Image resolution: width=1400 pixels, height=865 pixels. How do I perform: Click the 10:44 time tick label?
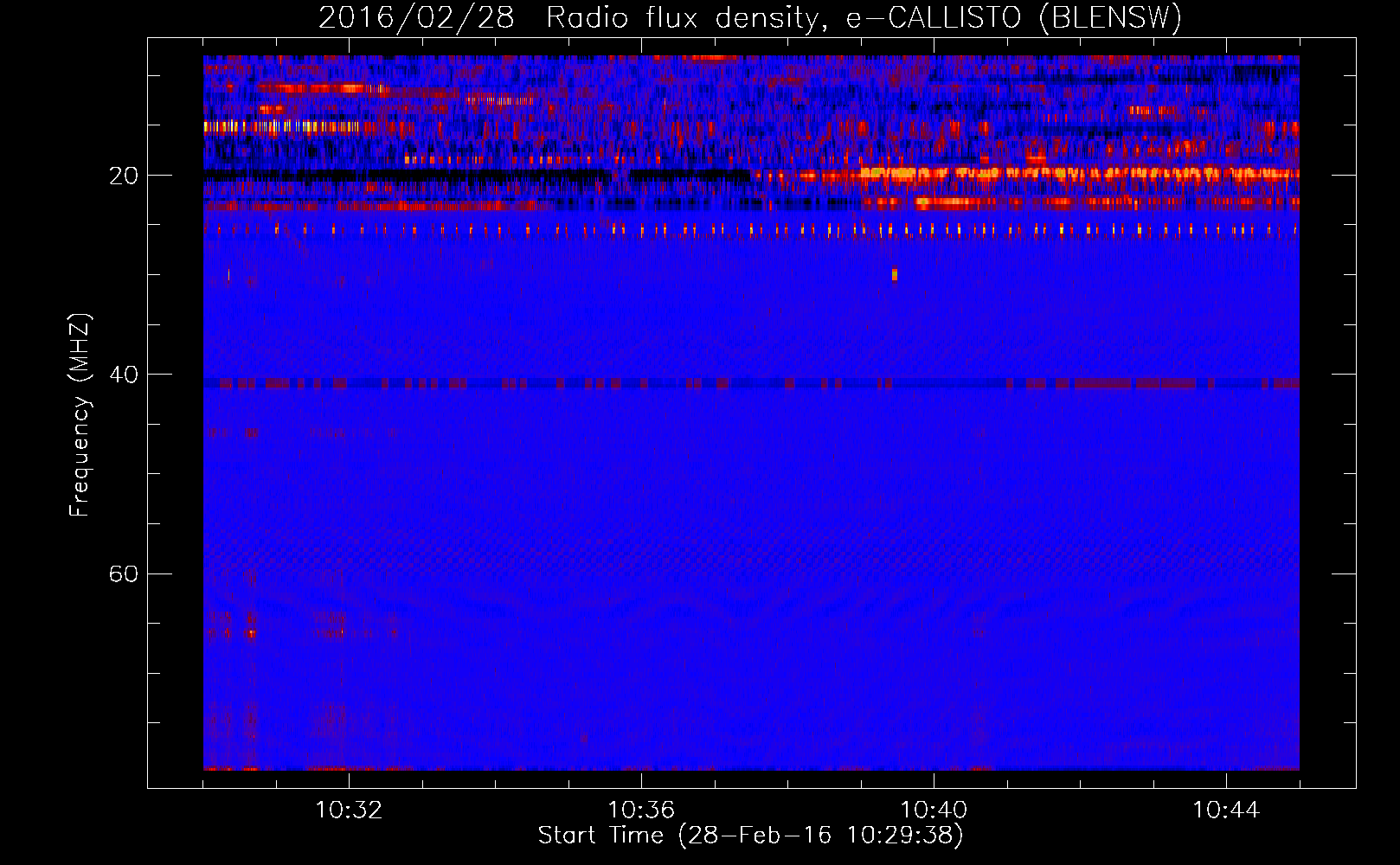point(1226,811)
